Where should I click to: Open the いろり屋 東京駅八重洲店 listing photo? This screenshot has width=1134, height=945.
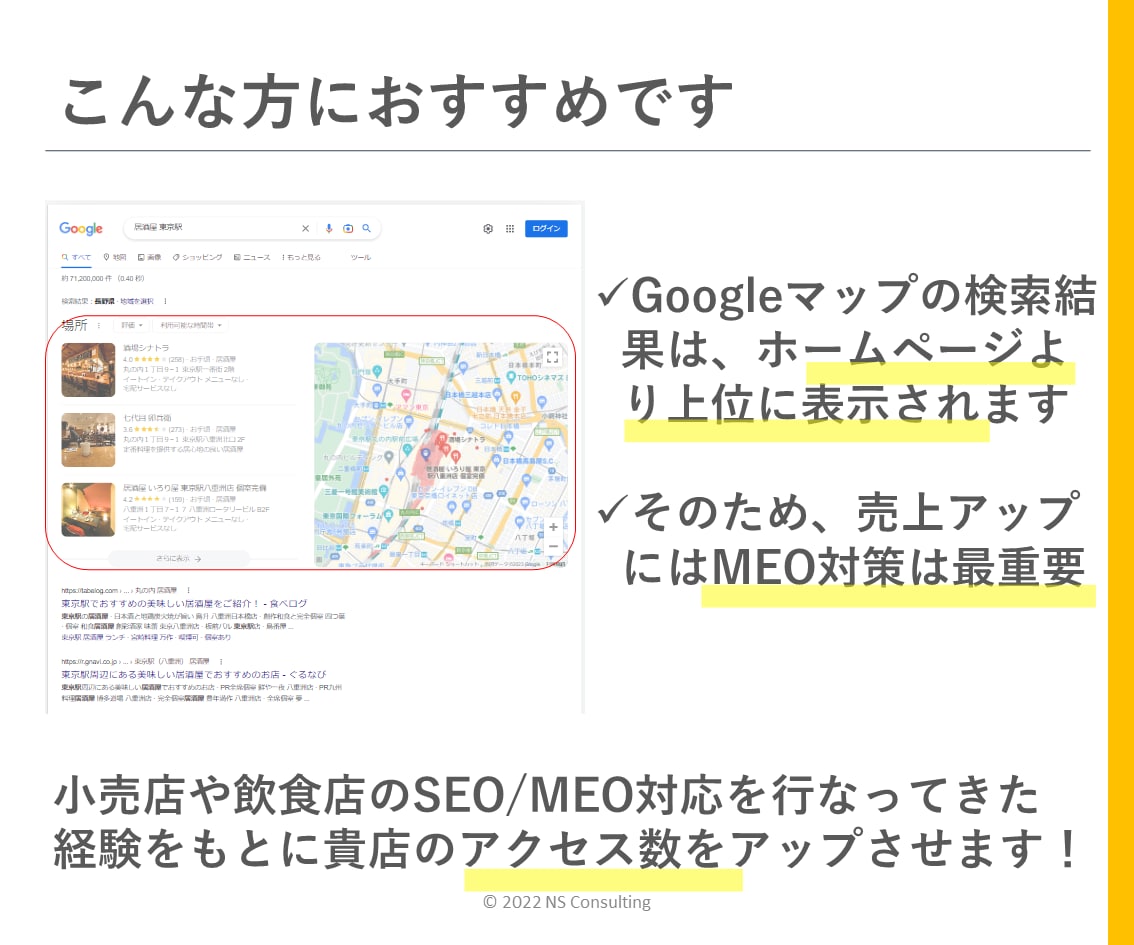tap(88, 510)
